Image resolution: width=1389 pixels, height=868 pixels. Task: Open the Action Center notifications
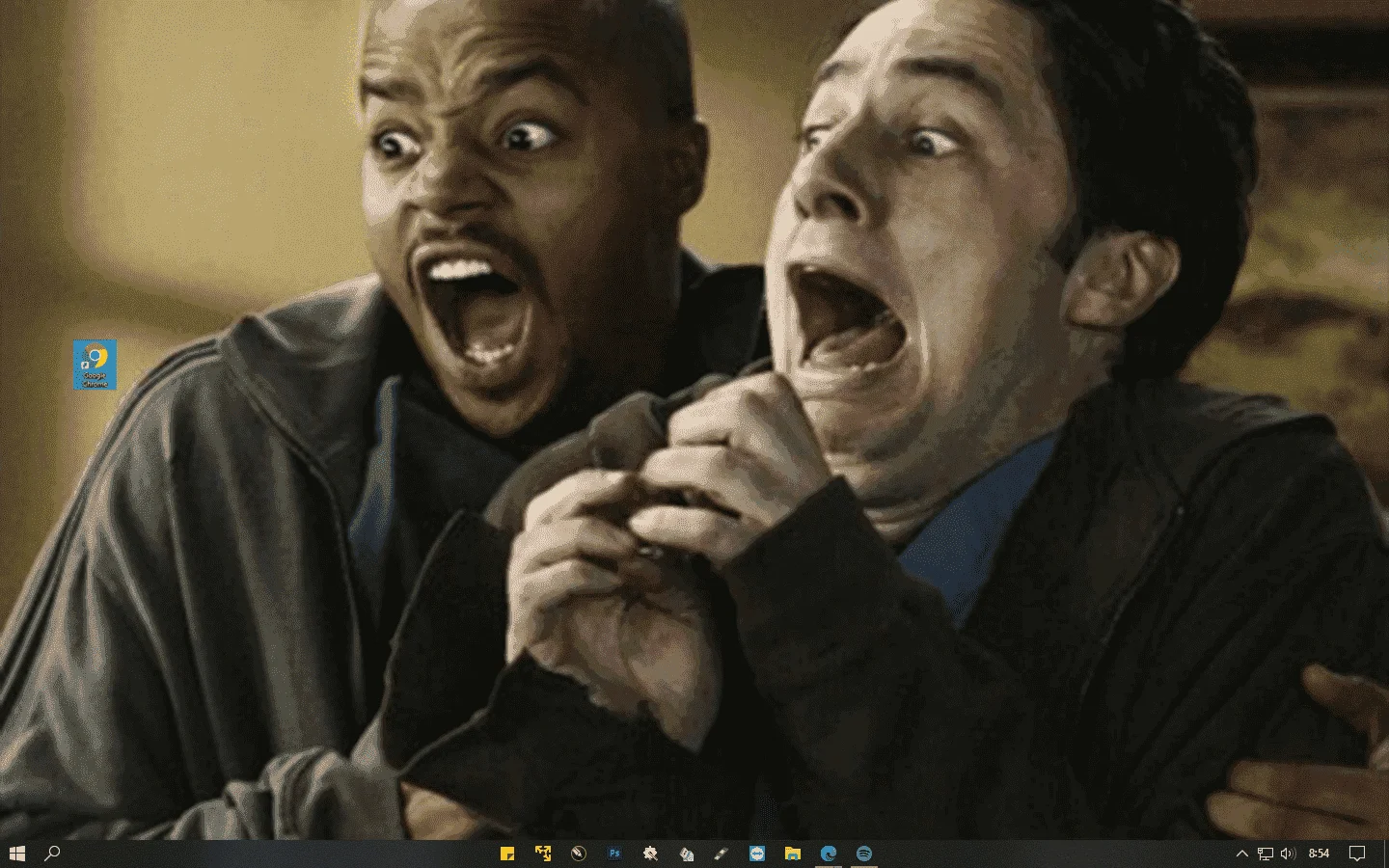coord(1357,854)
